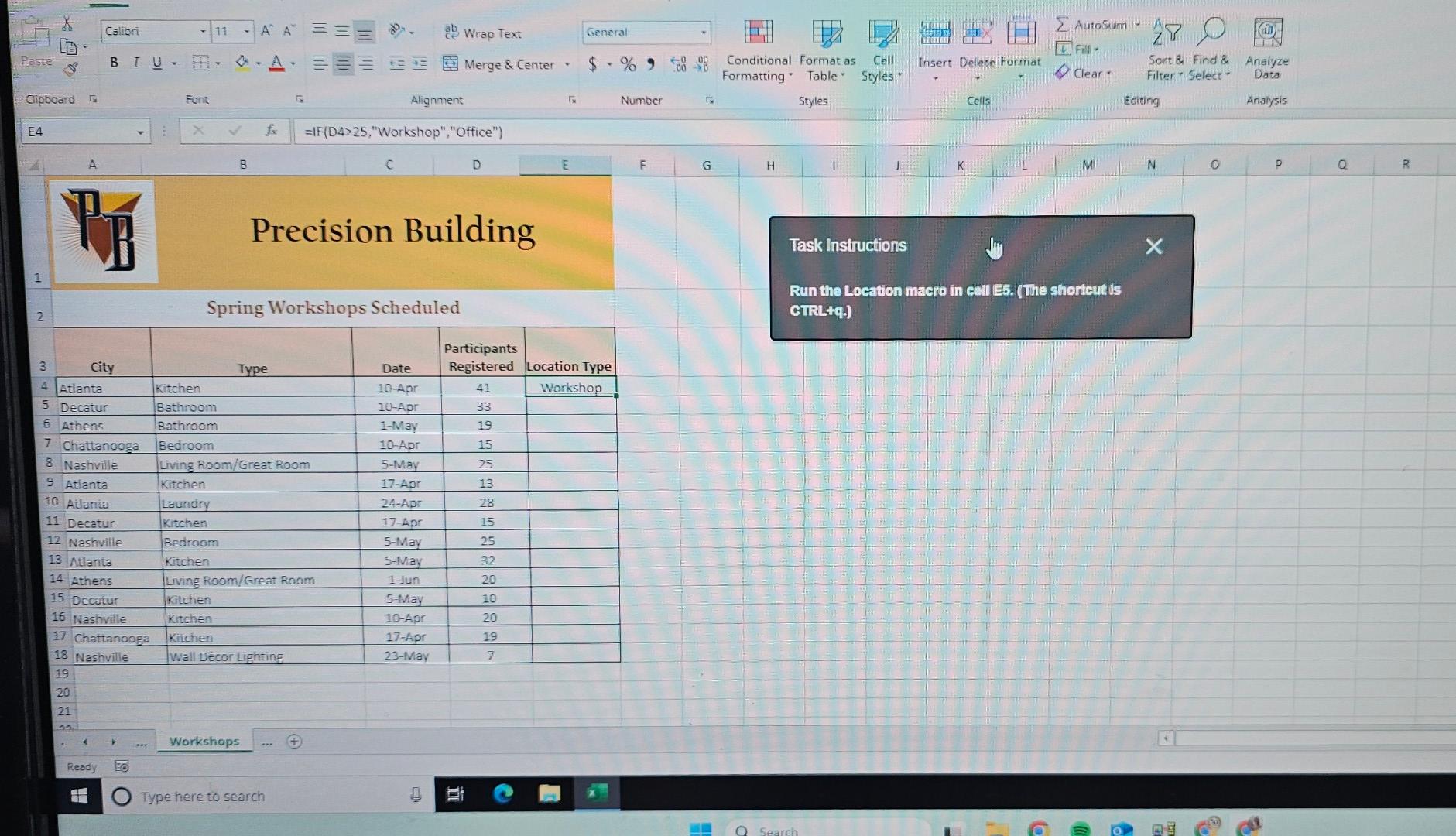
Task: Open the font size dropdown
Action: [248, 31]
